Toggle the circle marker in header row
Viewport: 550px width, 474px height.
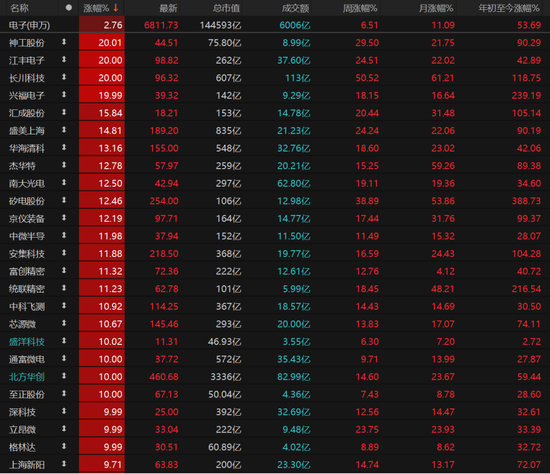click(x=69, y=7)
